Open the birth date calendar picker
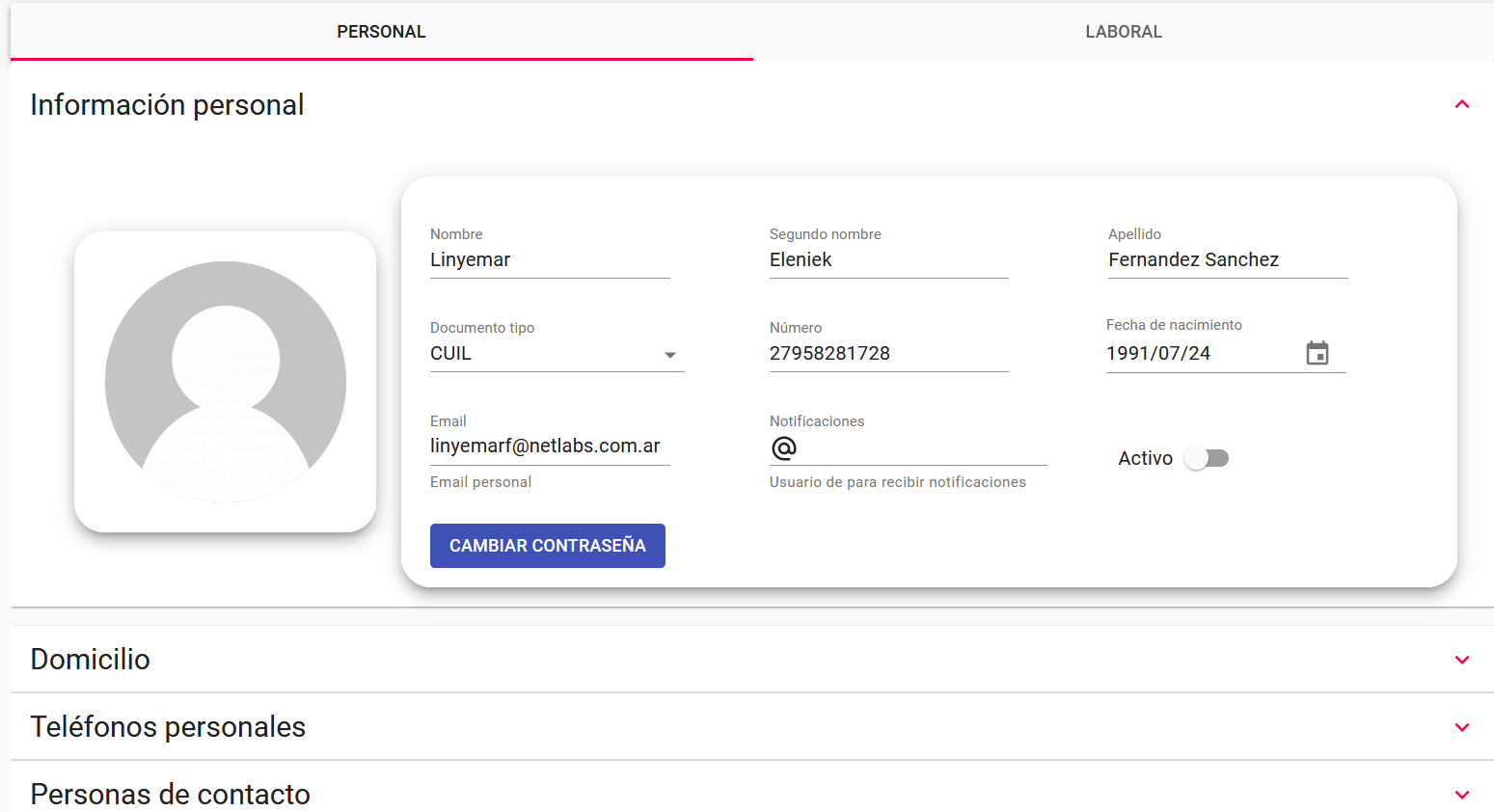 pyautogui.click(x=1317, y=353)
